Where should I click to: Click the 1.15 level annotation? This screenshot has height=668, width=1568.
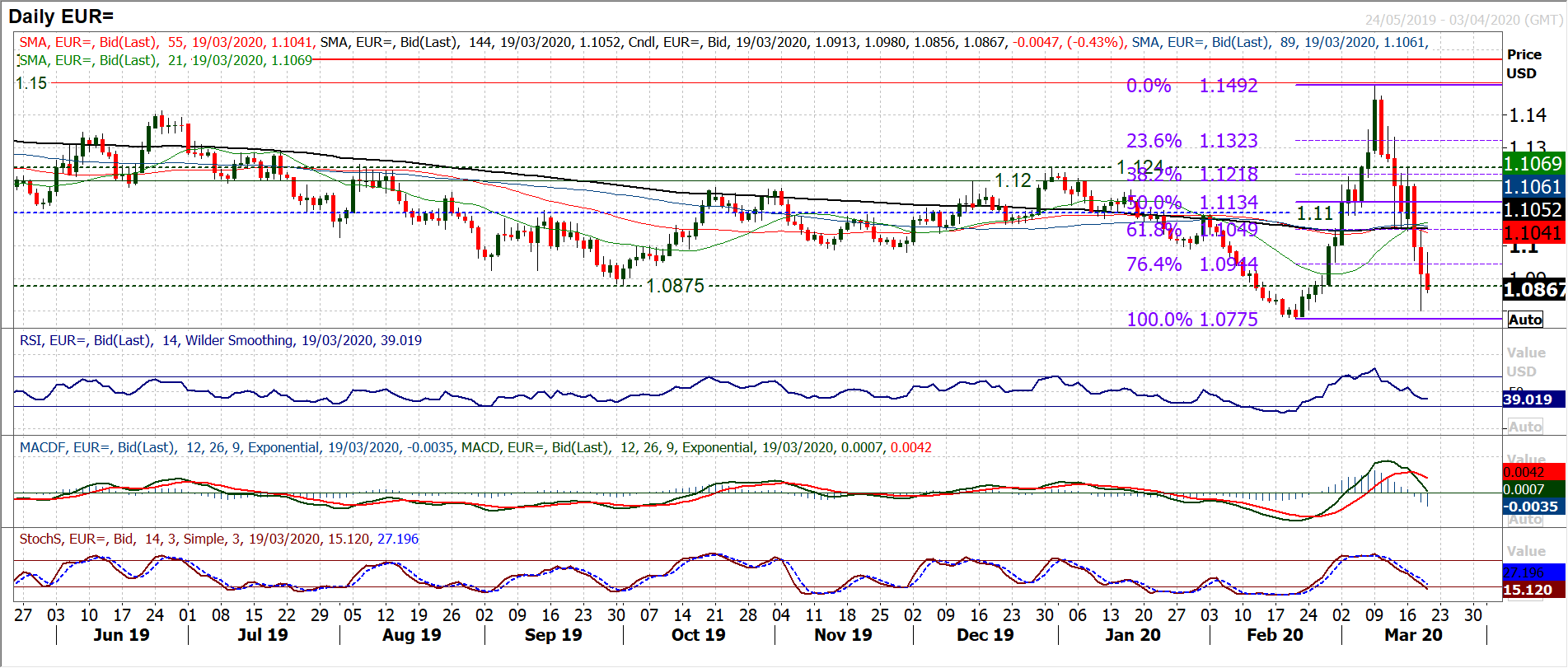click(x=31, y=83)
